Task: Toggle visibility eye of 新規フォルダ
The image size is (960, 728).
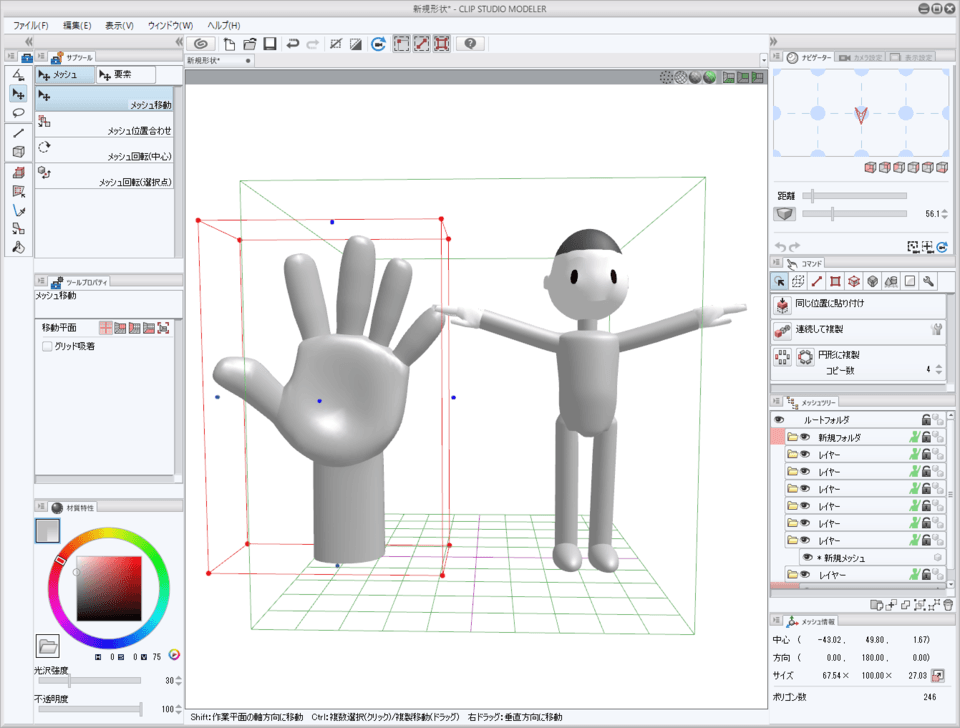Action: [805, 437]
